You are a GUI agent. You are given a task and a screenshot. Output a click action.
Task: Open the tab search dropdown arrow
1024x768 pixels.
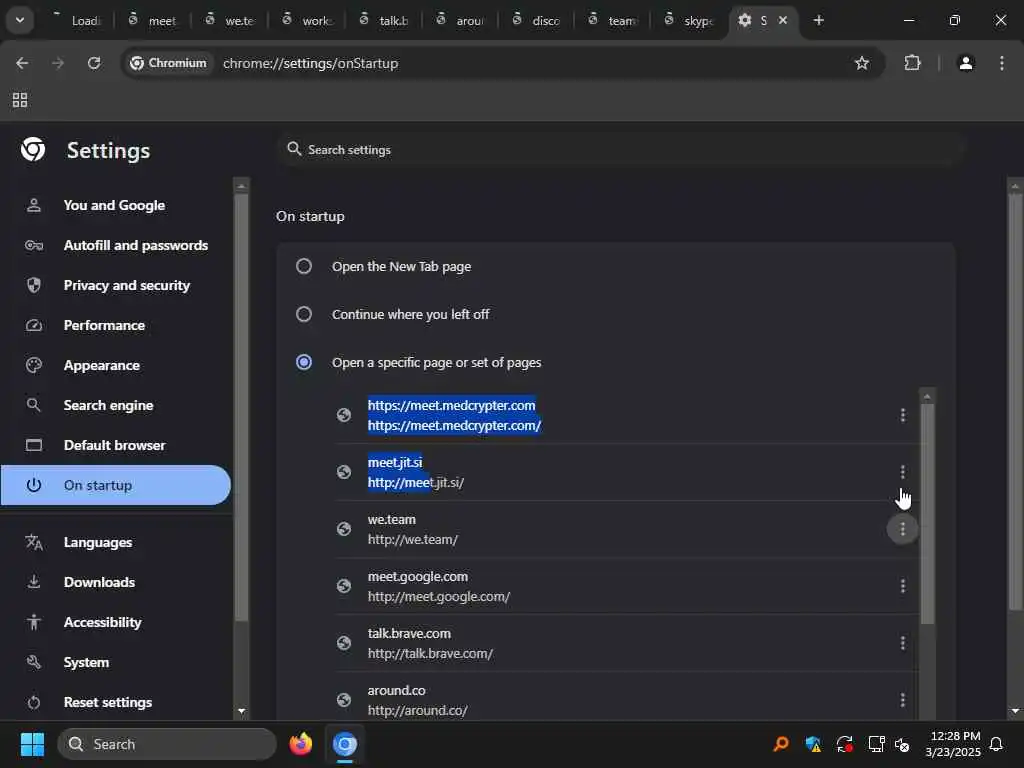coord(20,20)
